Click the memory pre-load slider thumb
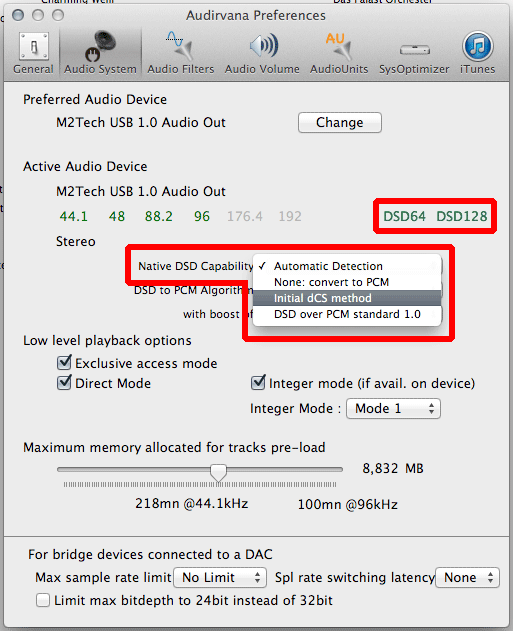 pyautogui.click(x=218, y=472)
